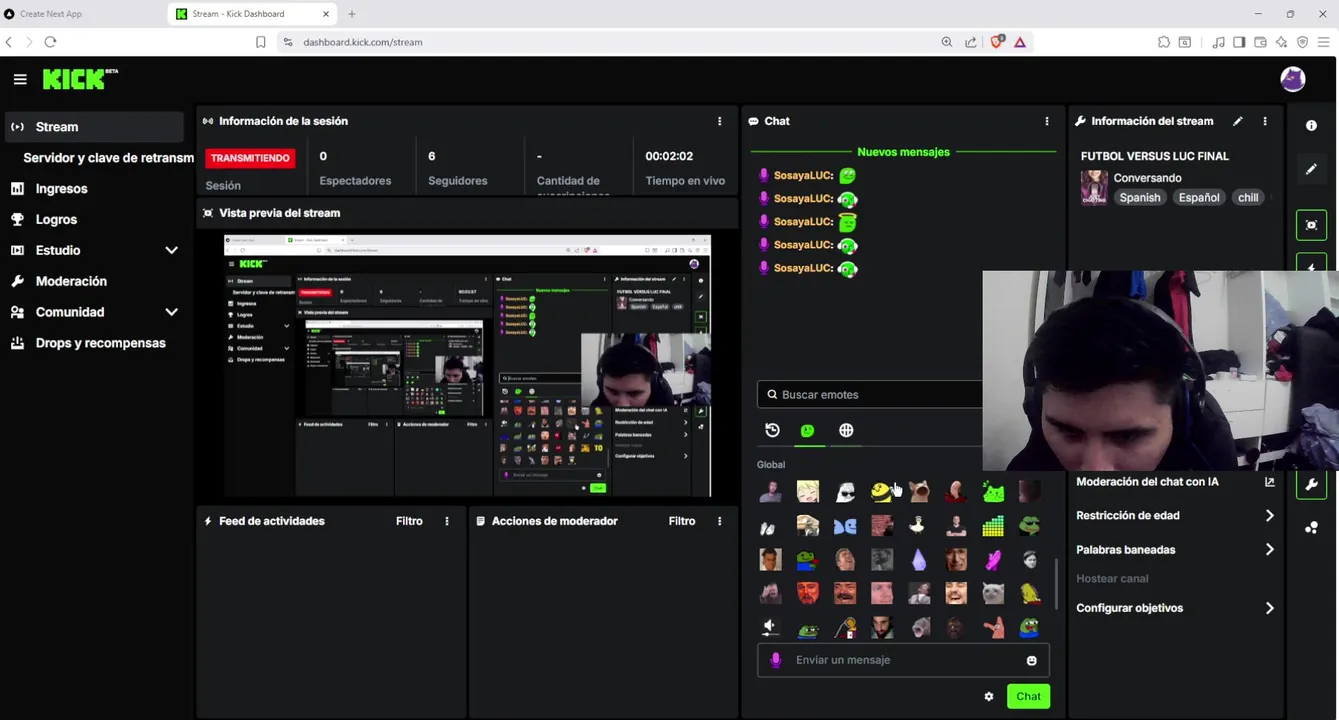
Task: Edit stream info with the pencil icon in header
Action: (1238, 121)
